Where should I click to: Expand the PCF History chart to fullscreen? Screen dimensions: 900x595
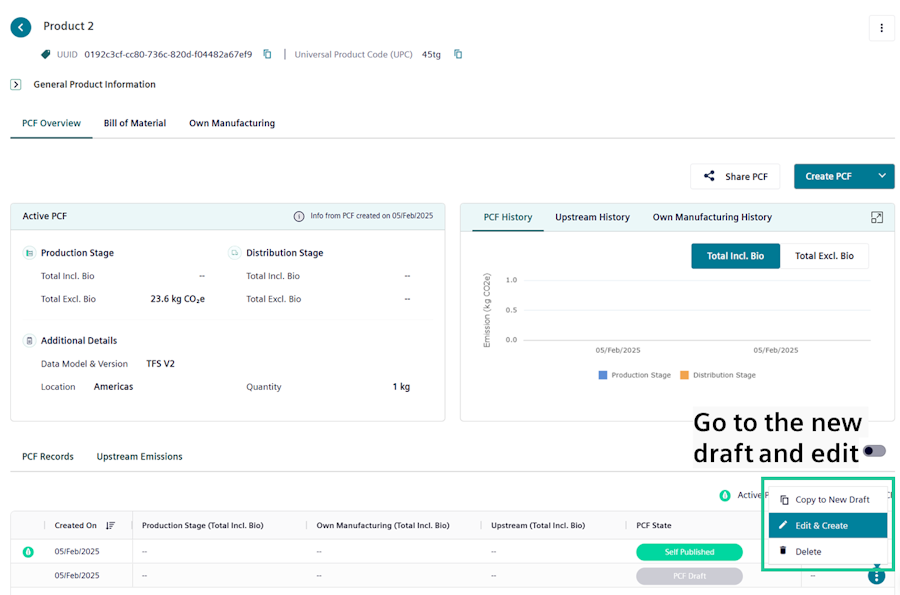click(x=877, y=217)
